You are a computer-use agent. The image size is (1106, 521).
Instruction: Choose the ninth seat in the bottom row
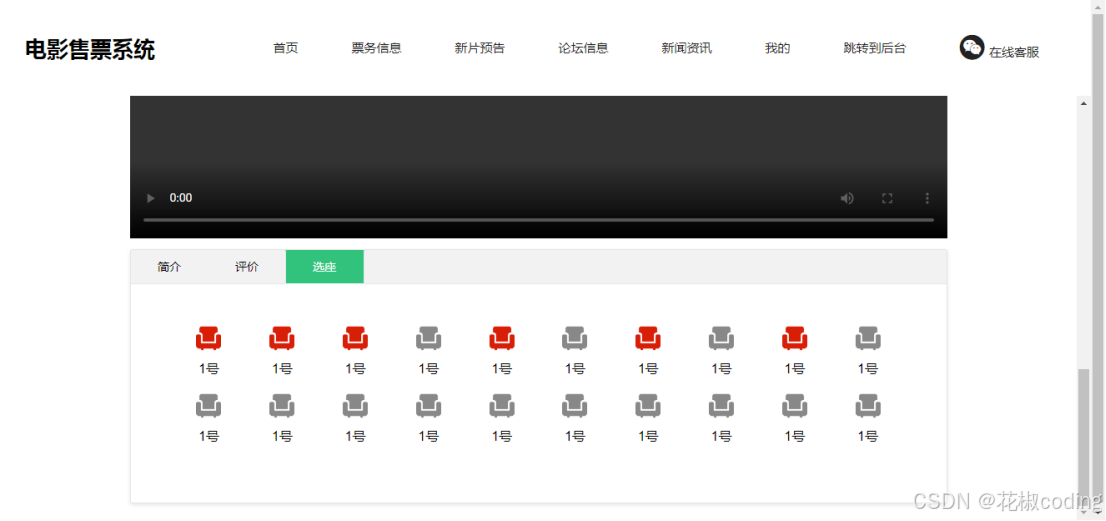794,405
